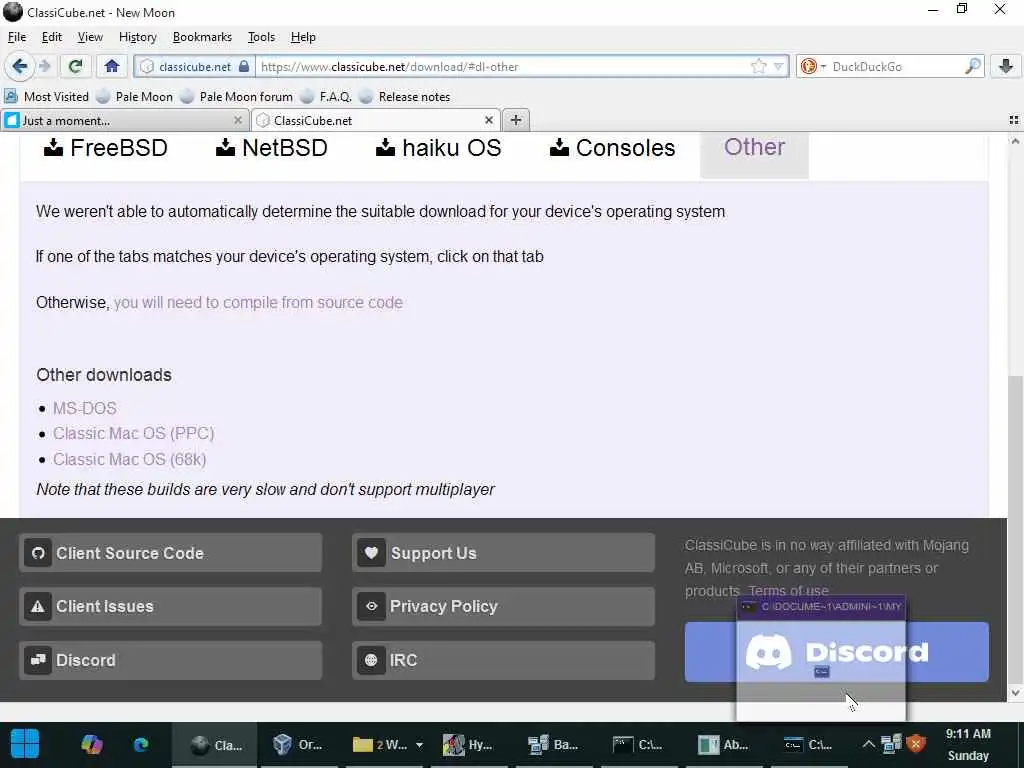Viewport: 1024px width, 768px height.
Task: Open the URL history dropdown arrow
Action: pyautogui.click(x=778, y=66)
